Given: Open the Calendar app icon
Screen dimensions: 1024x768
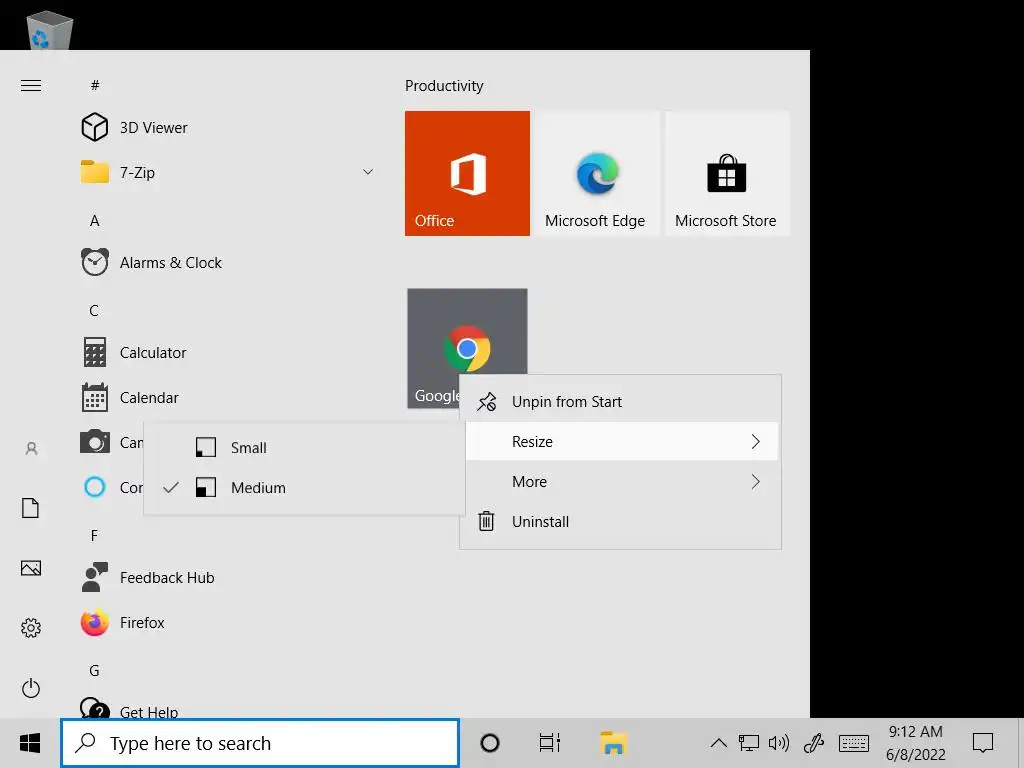Looking at the screenshot, I should pyautogui.click(x=95, y=397).
